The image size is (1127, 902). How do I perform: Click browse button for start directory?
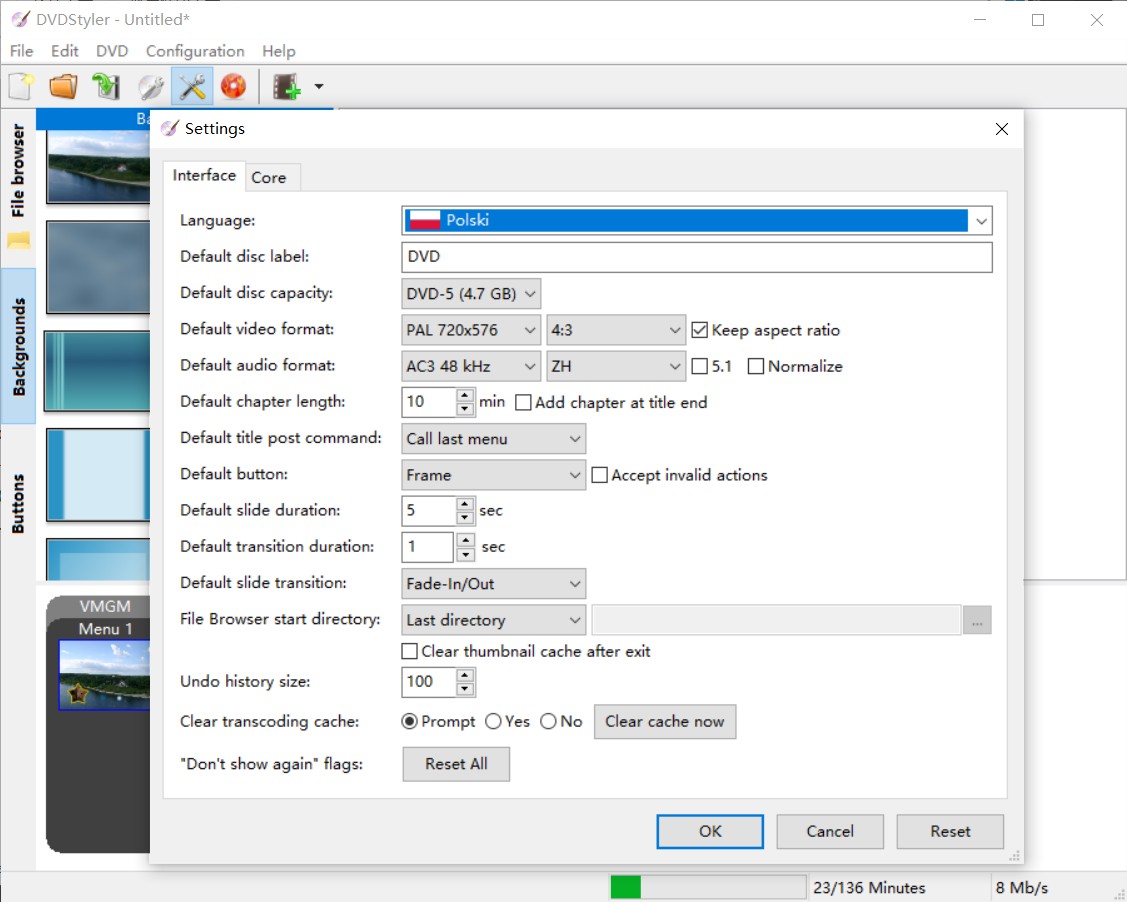(x=977, y=620)
